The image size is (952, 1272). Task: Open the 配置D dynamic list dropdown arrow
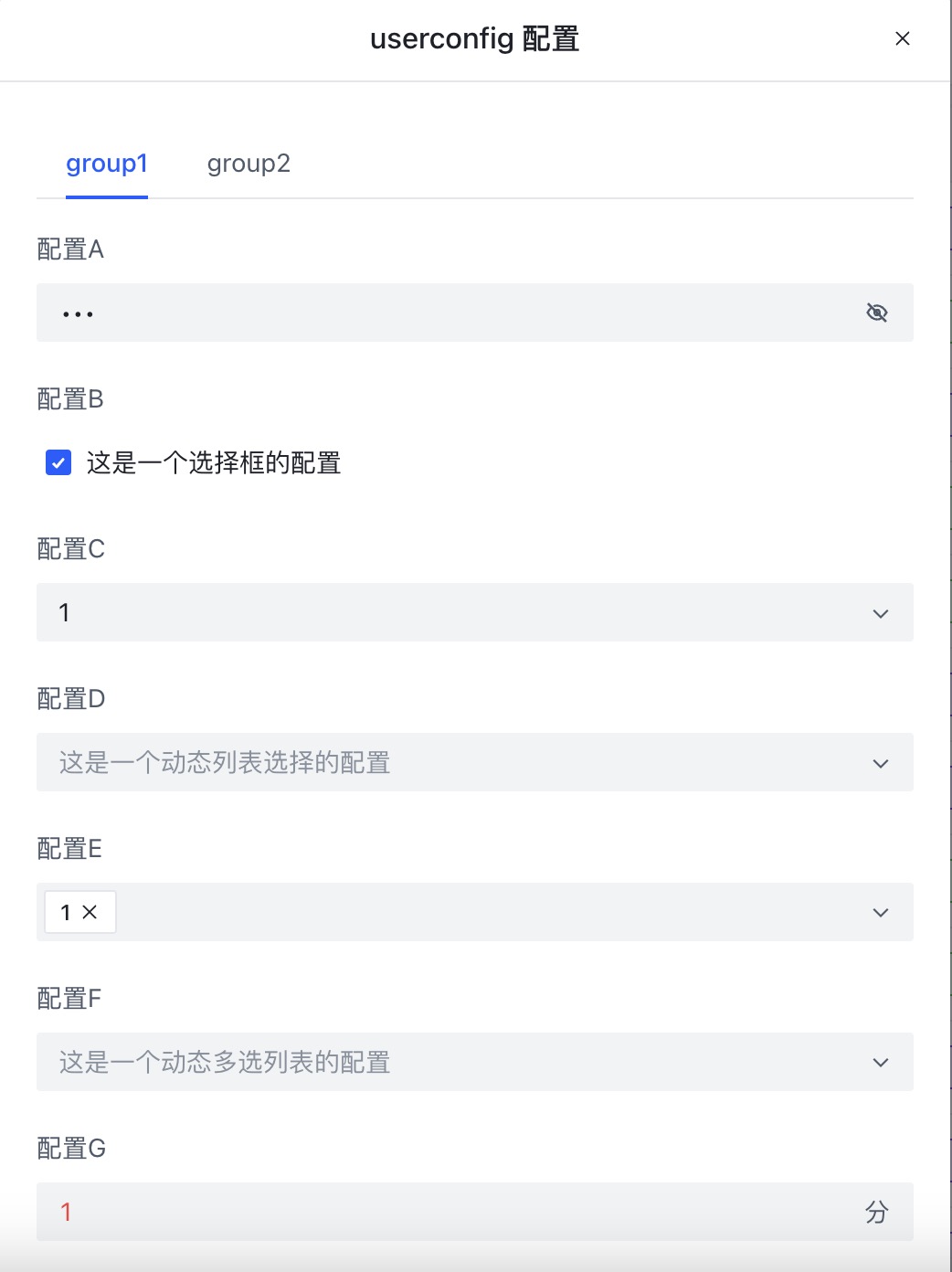pyautogui.click(x=880, y=763)
